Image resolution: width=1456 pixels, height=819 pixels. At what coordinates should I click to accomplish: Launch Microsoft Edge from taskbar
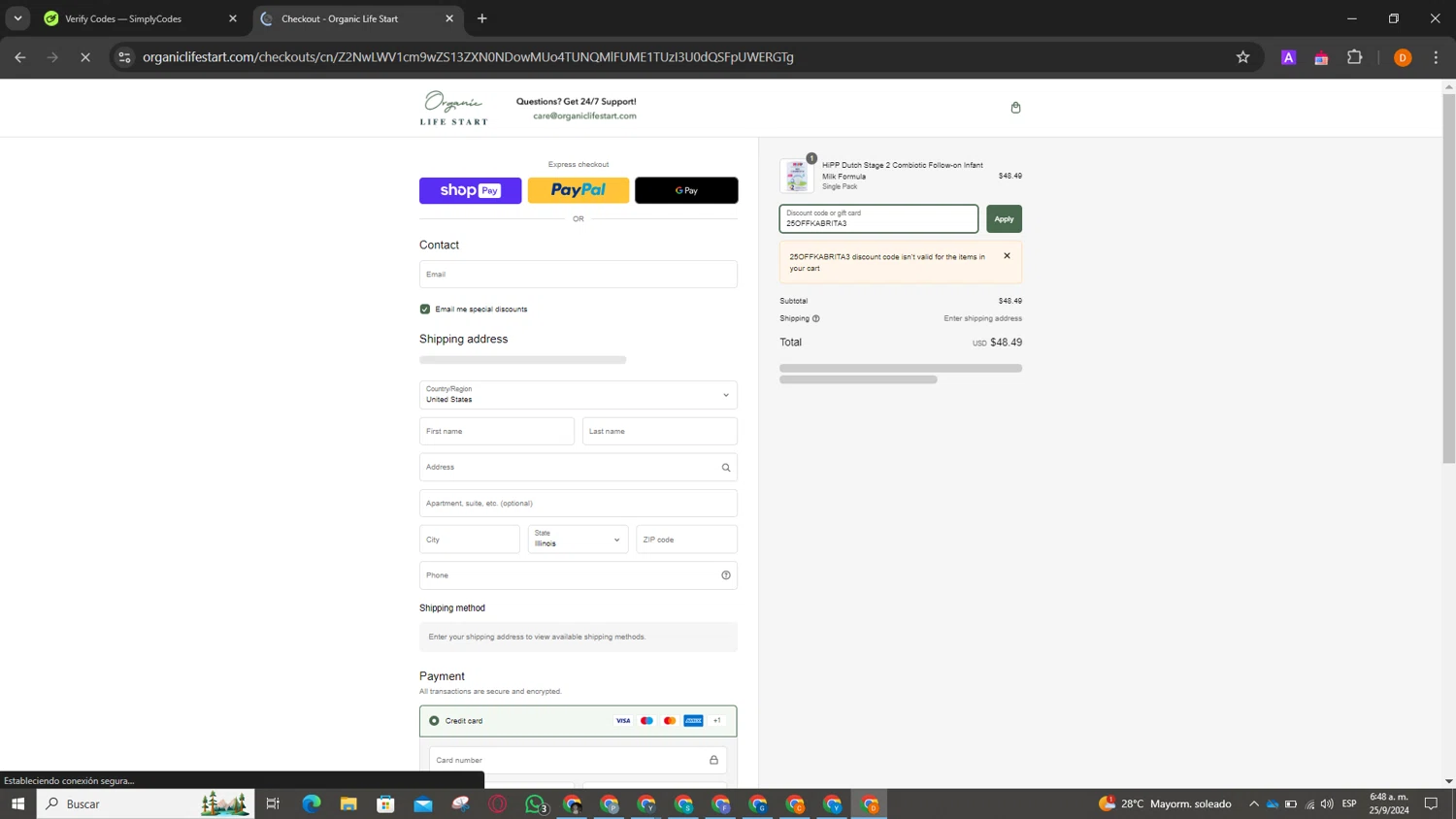311,803
